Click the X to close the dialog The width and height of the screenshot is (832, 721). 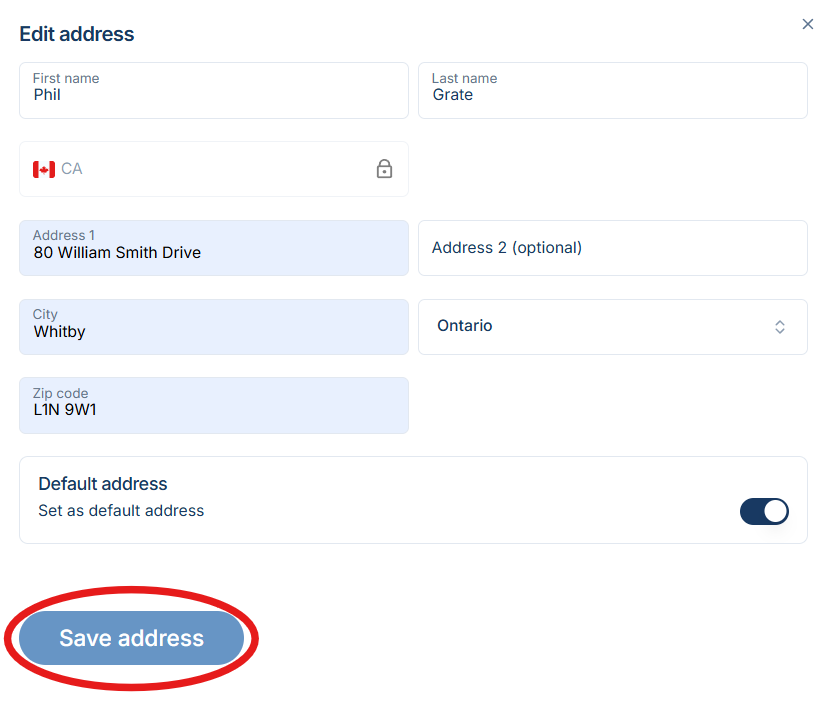[807, 24]
